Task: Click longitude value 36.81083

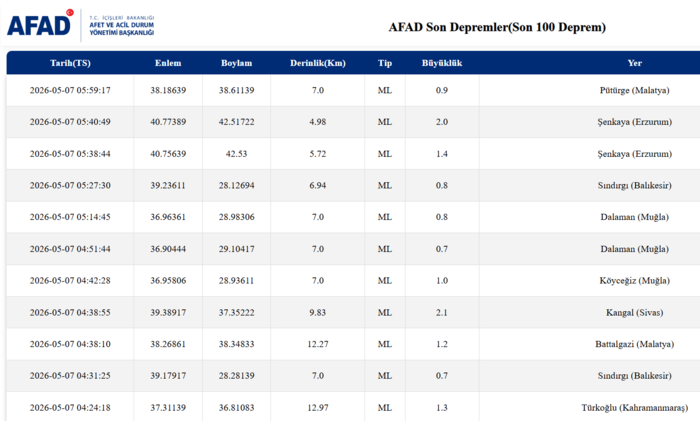Action: [x=236, y=408]
